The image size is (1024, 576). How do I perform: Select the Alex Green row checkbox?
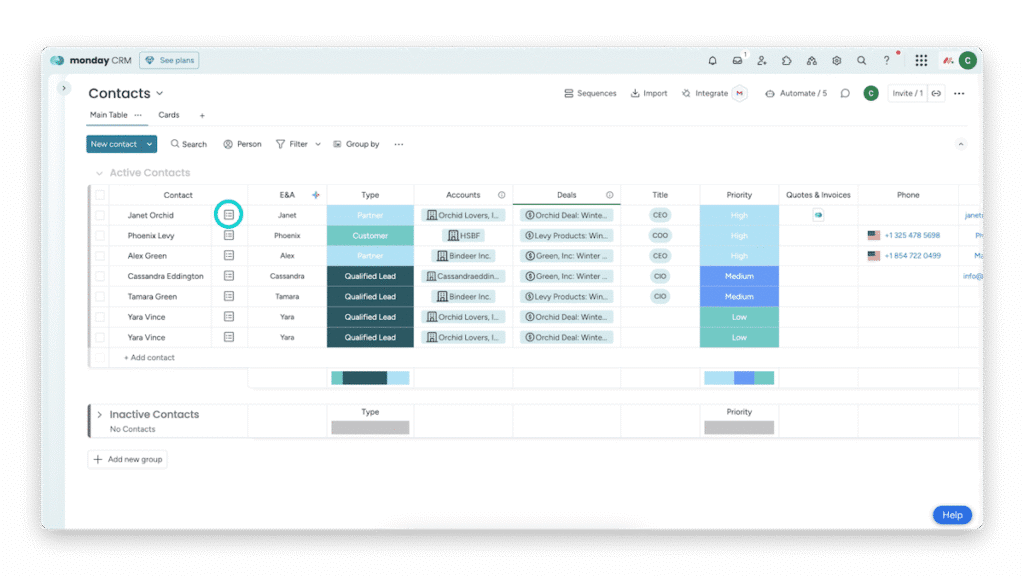pos(100,255)
